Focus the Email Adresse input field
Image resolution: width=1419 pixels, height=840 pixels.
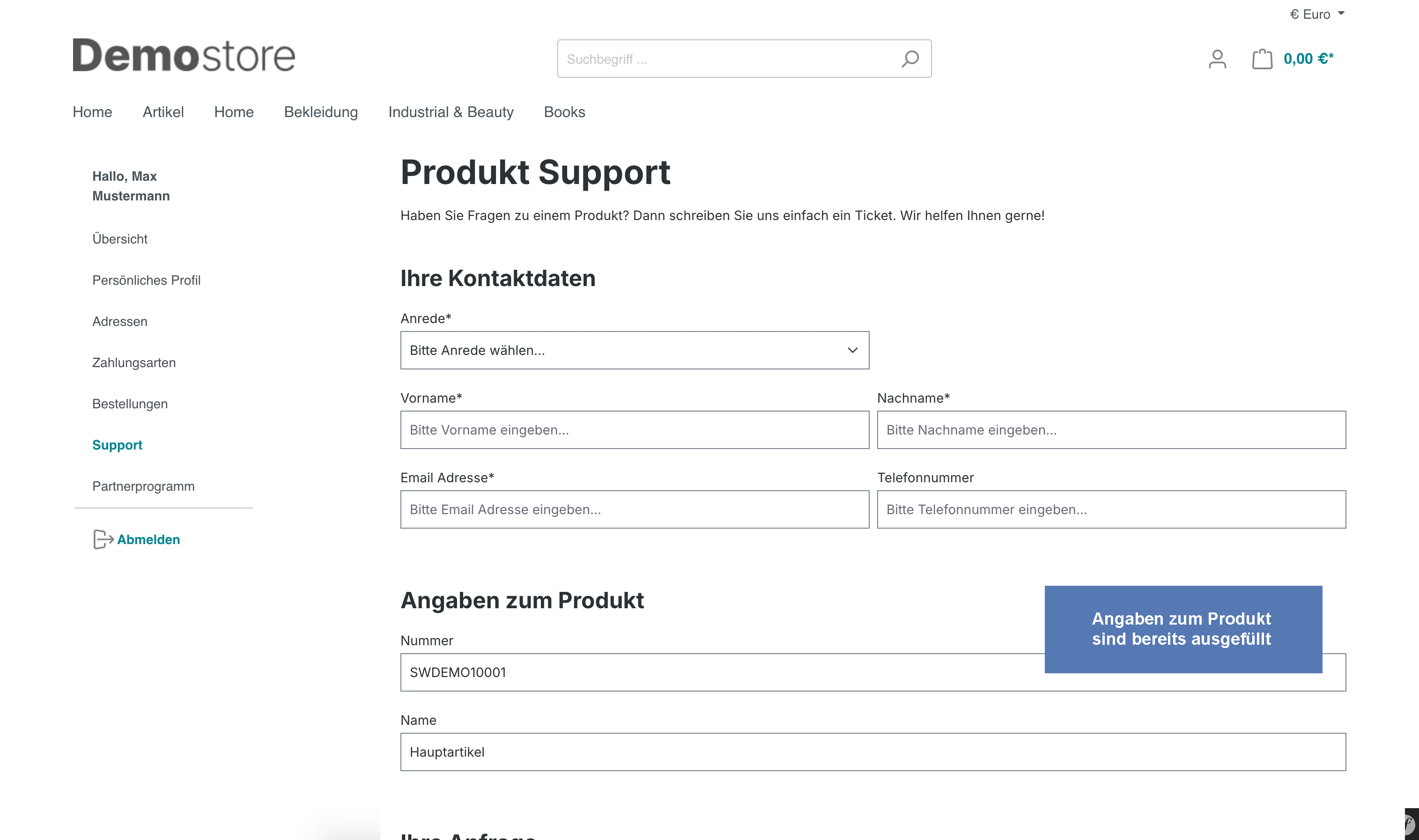click(635, 509)
